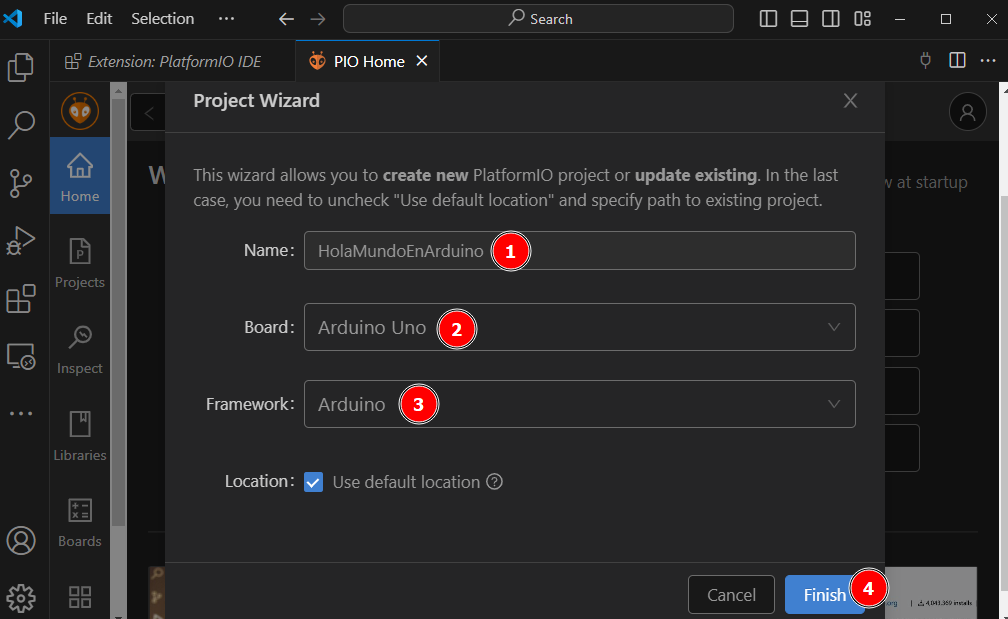
Task: Open the PIO Inspect section
Action: click(80, 348)
